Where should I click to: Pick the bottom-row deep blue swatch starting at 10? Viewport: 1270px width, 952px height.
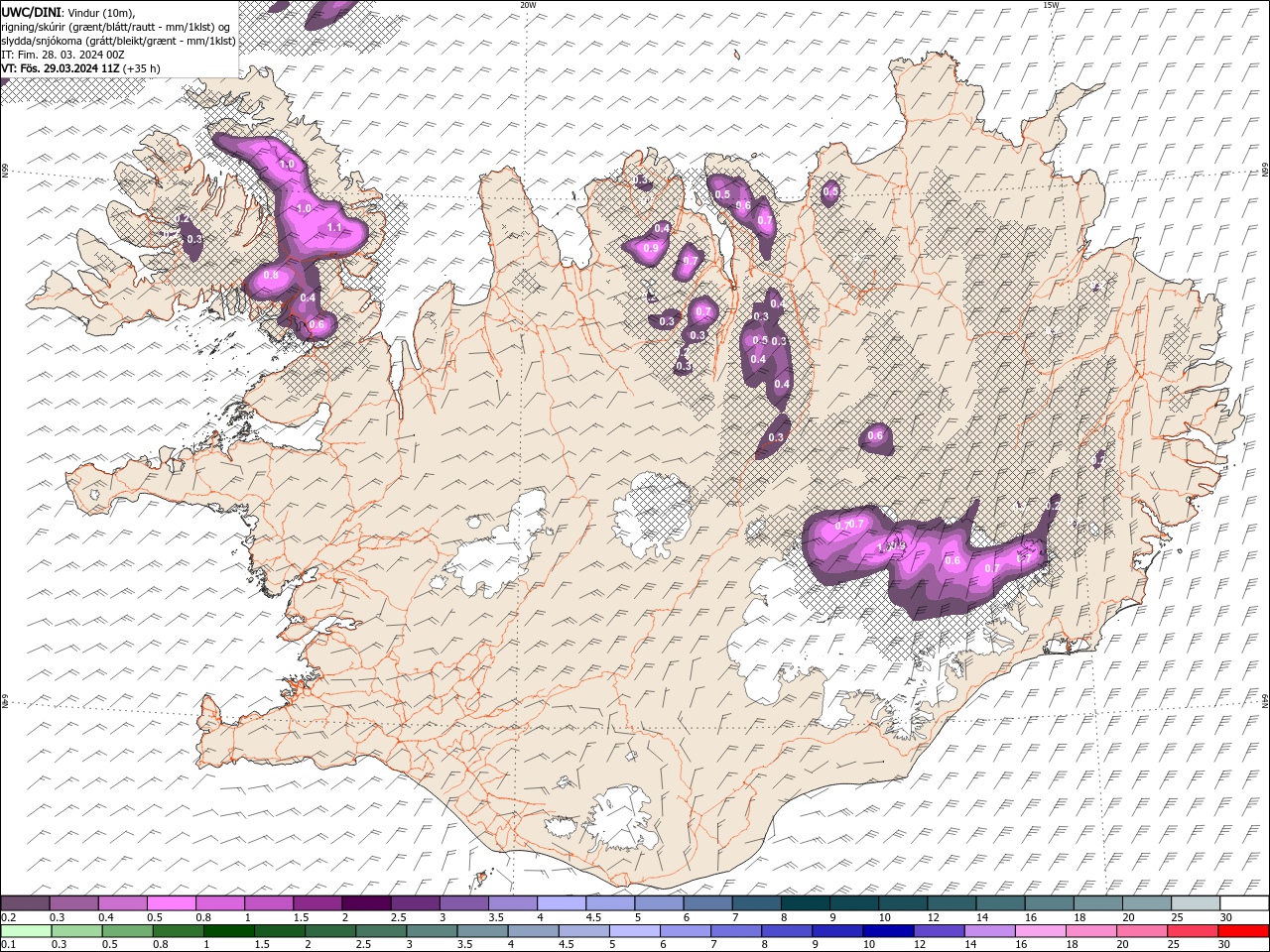click(888, 931)
